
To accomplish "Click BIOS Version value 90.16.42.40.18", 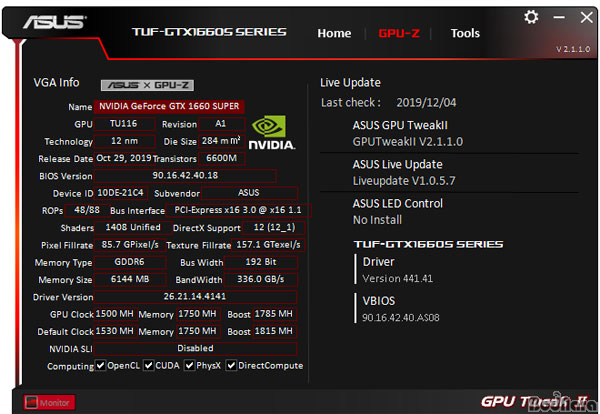I will pos(185,176).
